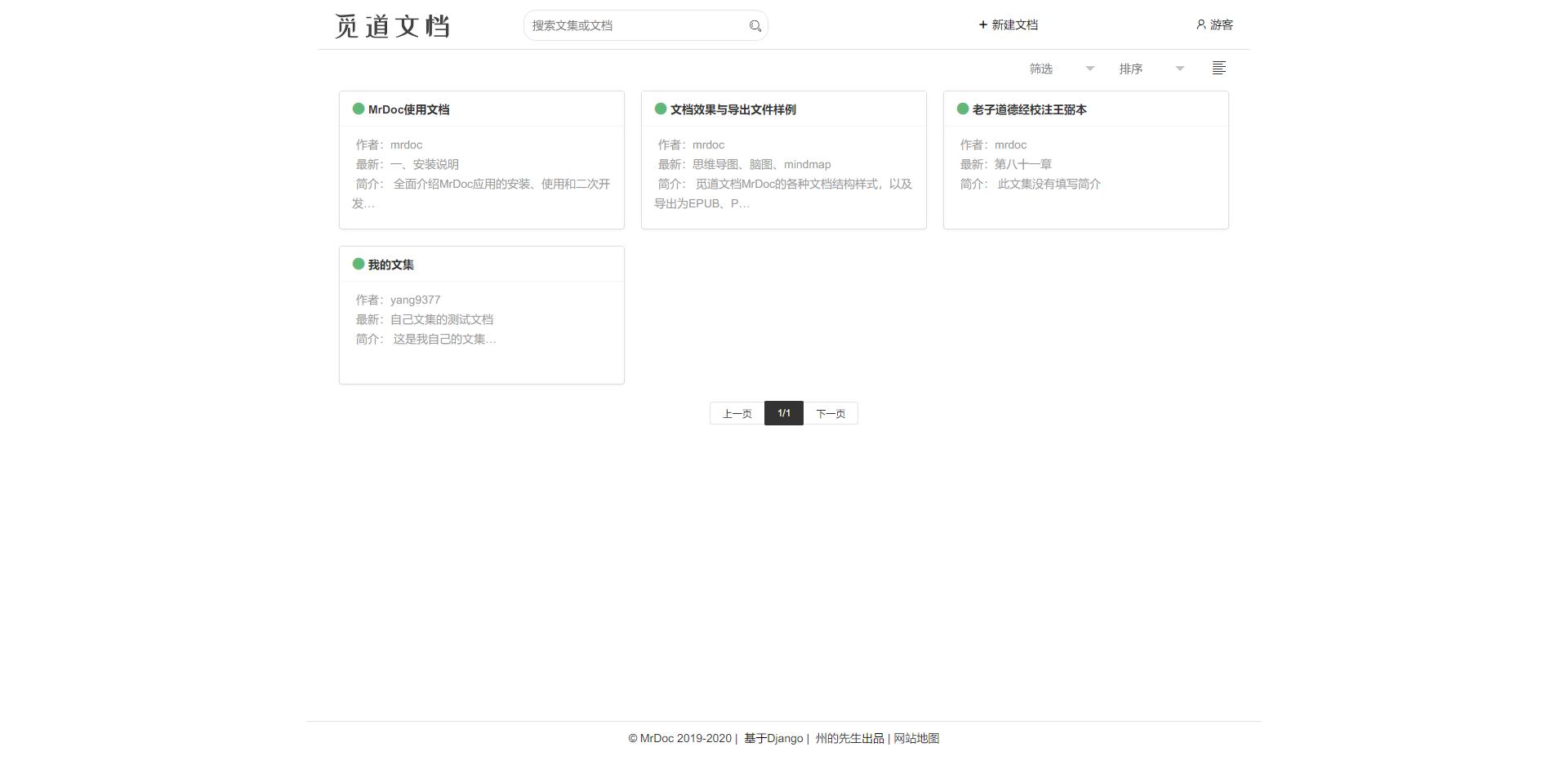1568x765 pixels.
Task: Click © MrDoc 2019-2020 footer text
Action: coord(679,738)
